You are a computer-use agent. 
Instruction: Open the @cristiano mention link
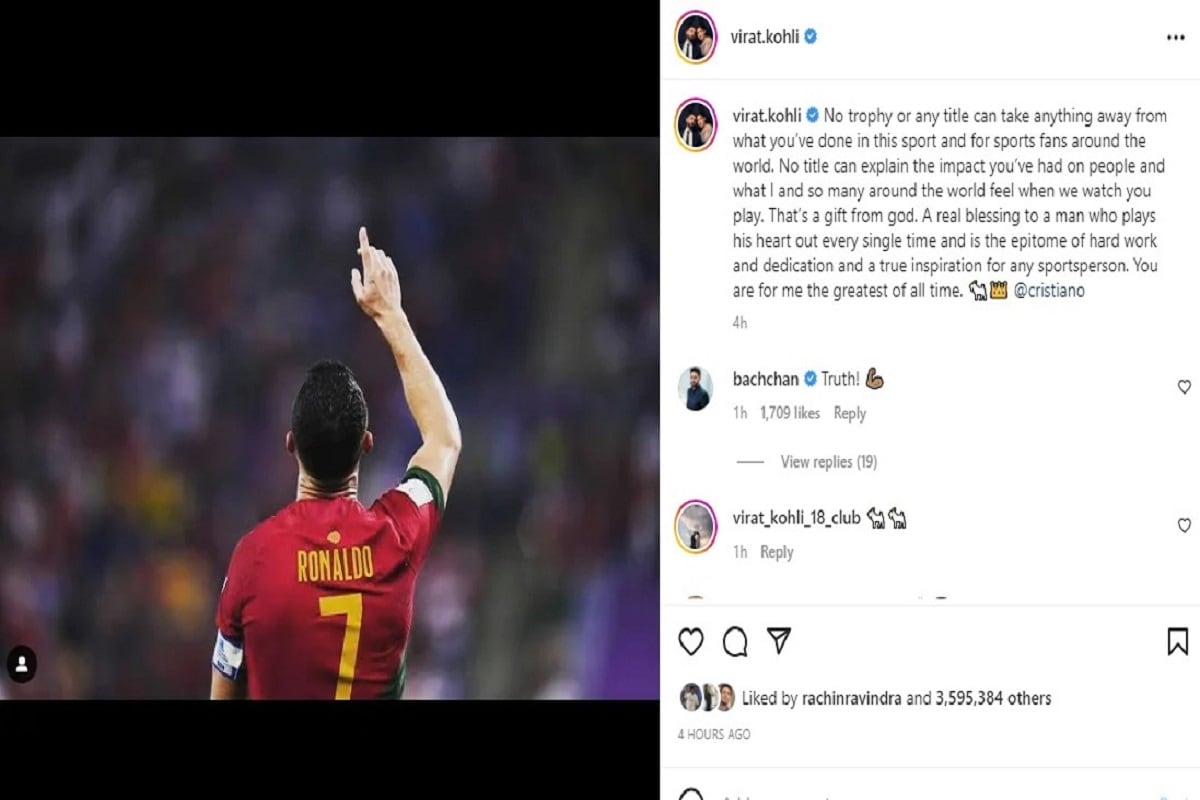point(1049,291)
